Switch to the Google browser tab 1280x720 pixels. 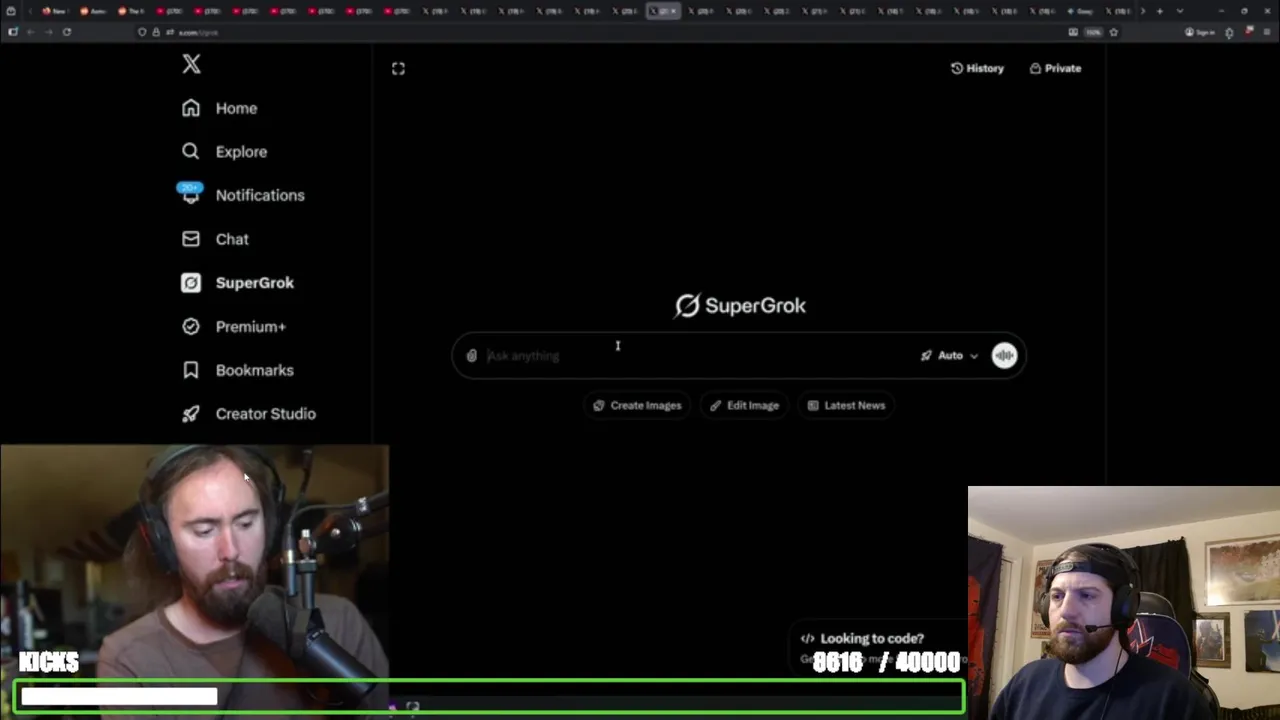[1081, 11]
